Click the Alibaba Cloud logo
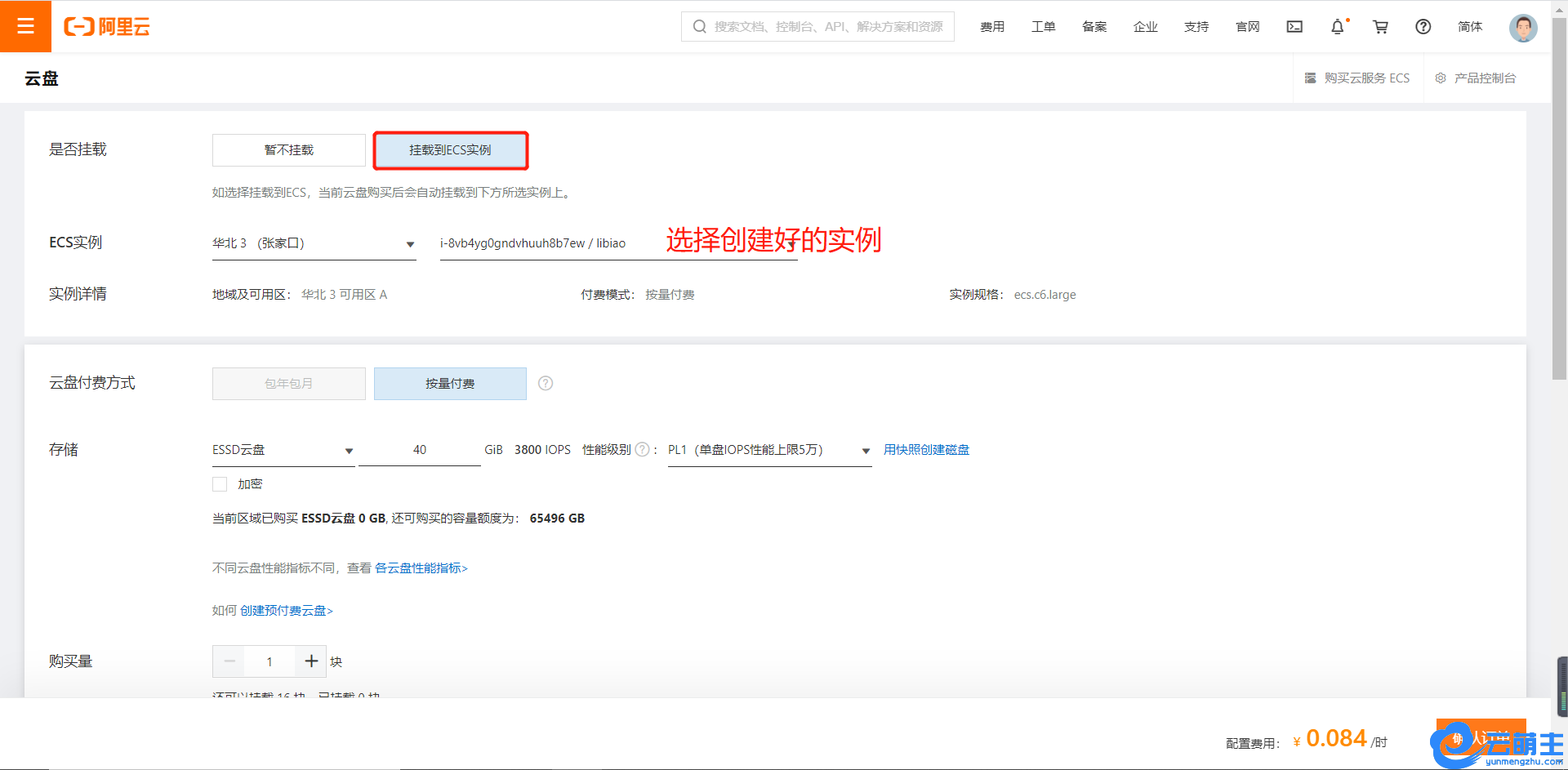The height and width of the screenshot is (770, 1568). [107, 27]
